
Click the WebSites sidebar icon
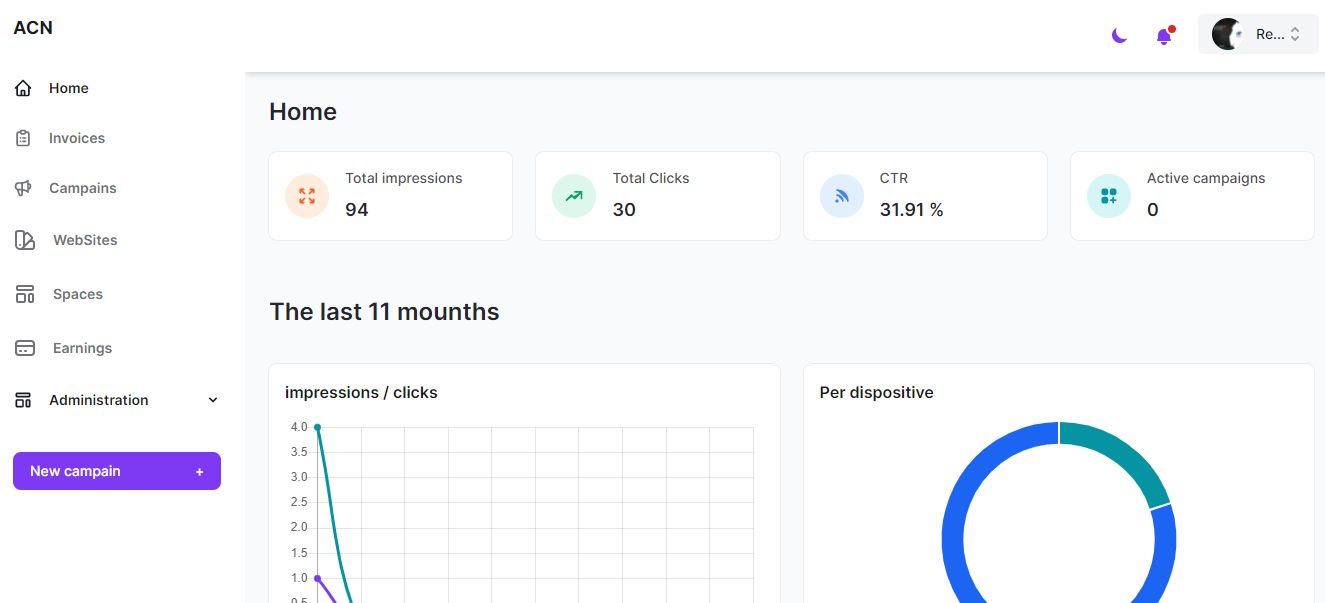click(25, 240)
